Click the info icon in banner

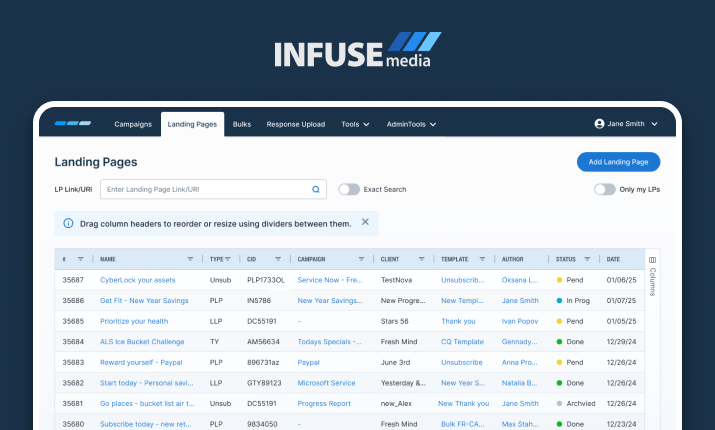point(68,223)
